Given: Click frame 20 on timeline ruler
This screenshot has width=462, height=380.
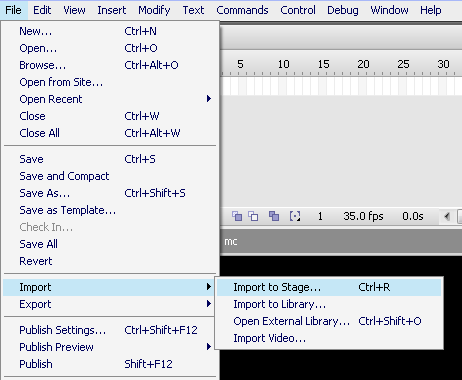Looking at the screenshot, I should pos(363,64).
